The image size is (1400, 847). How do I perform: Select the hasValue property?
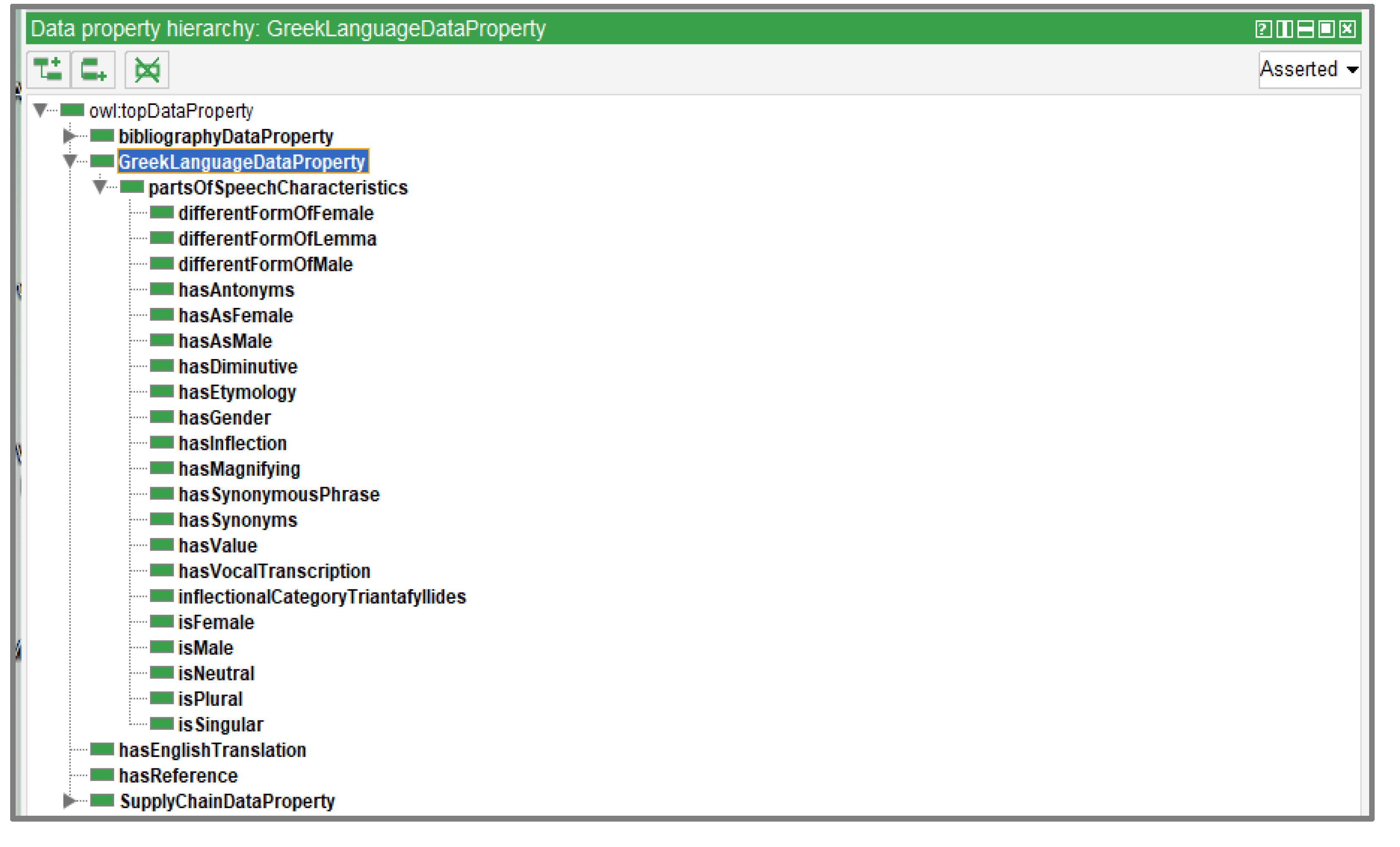coord(218,546)
